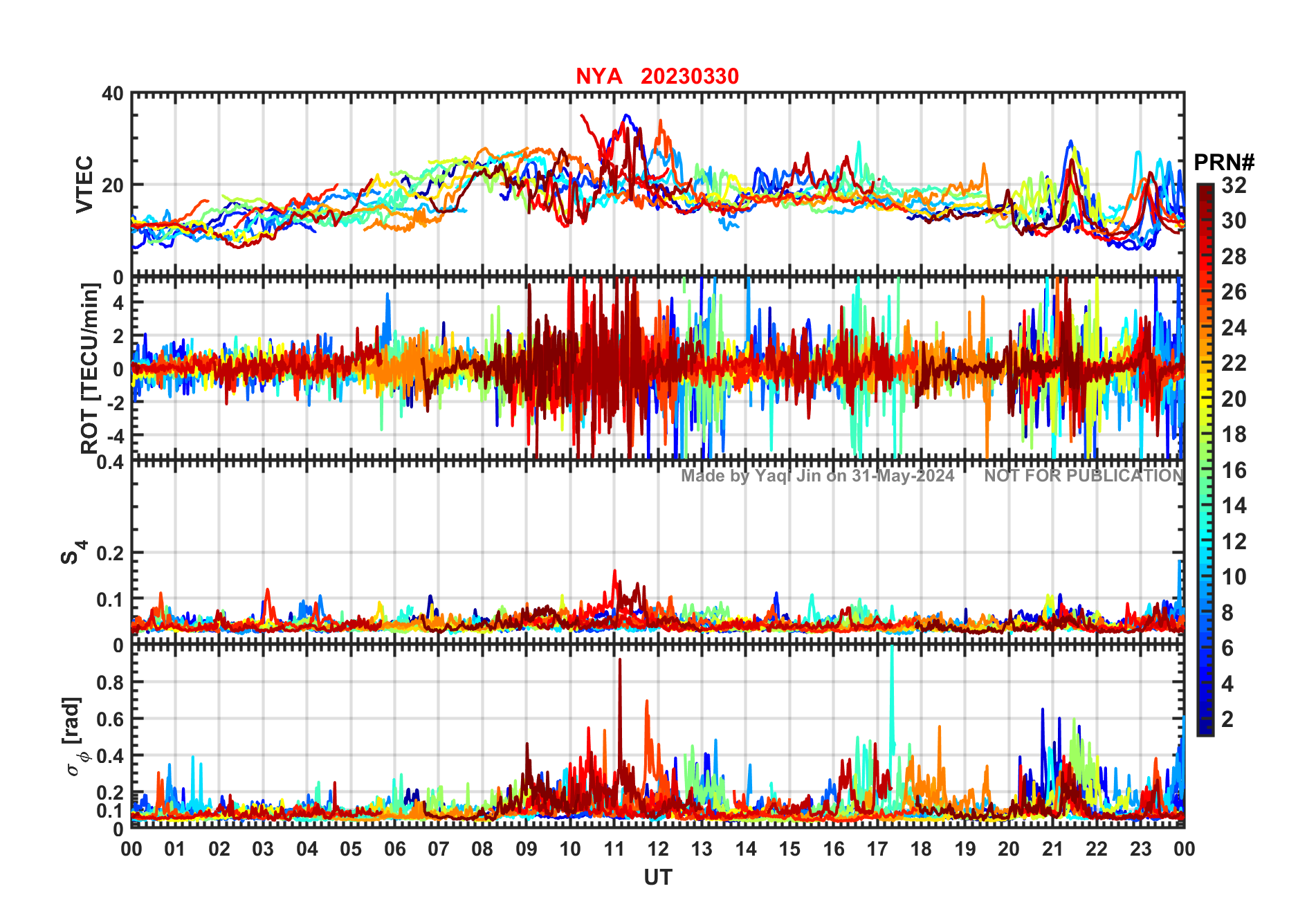This screenshot has width=1316, height=920.
Task: Click the PRN# colorbar tick label 4
Action: click(1227, 684)
